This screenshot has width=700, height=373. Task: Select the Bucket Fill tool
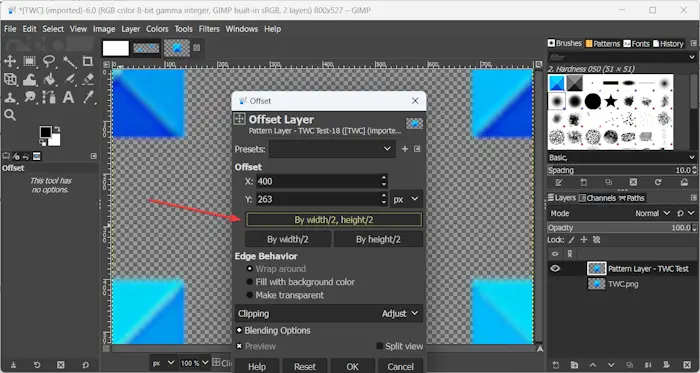point(49,79)
